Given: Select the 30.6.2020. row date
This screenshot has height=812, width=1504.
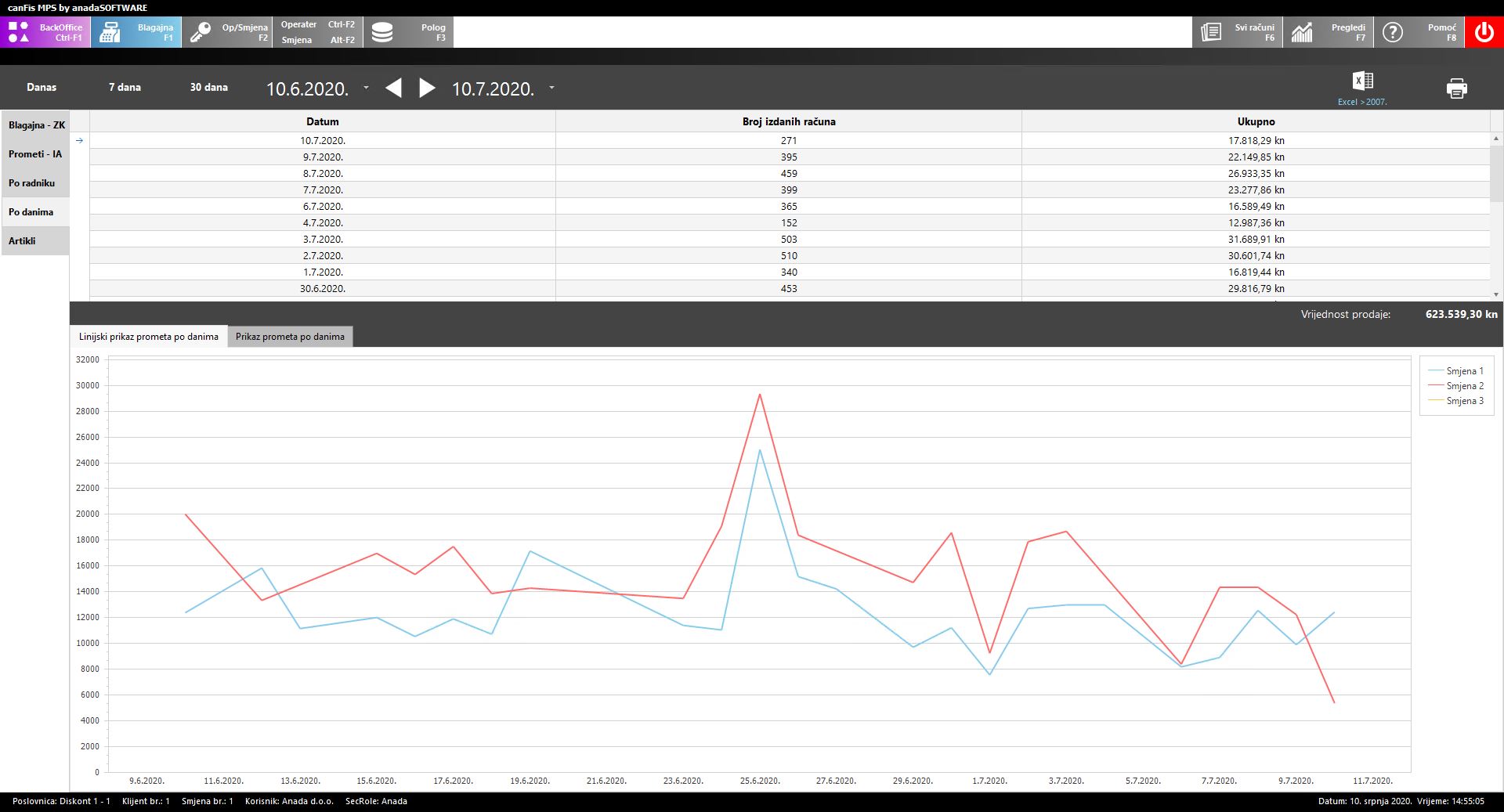Looking at the screenshot, I should coord(323,289).
